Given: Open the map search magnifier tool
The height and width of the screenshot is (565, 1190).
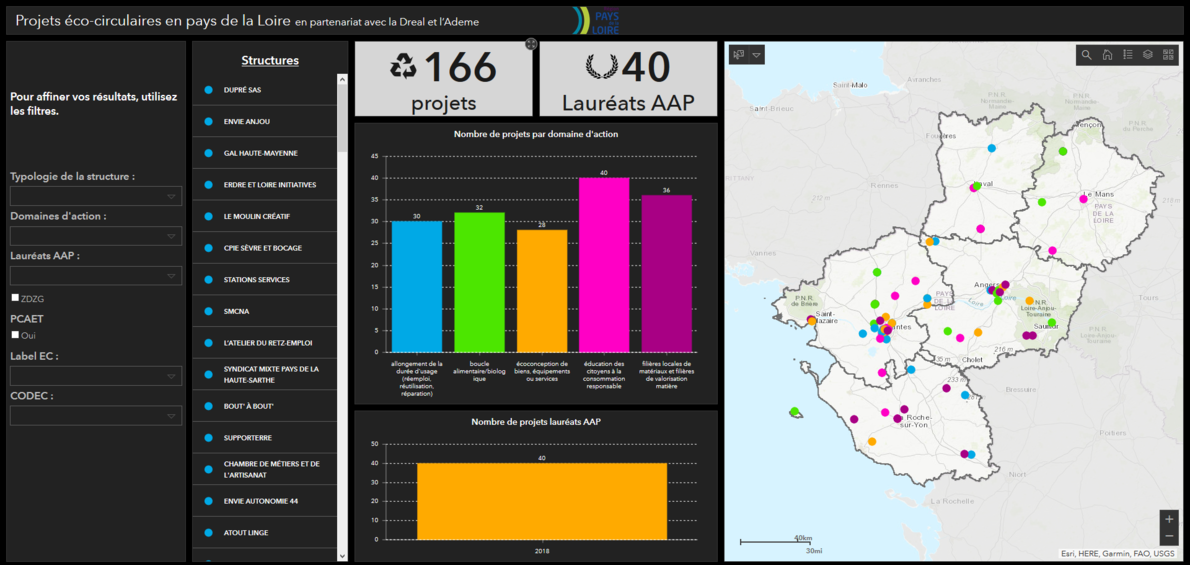Looking at the screenshot, I should click(x=1087, y=55).
